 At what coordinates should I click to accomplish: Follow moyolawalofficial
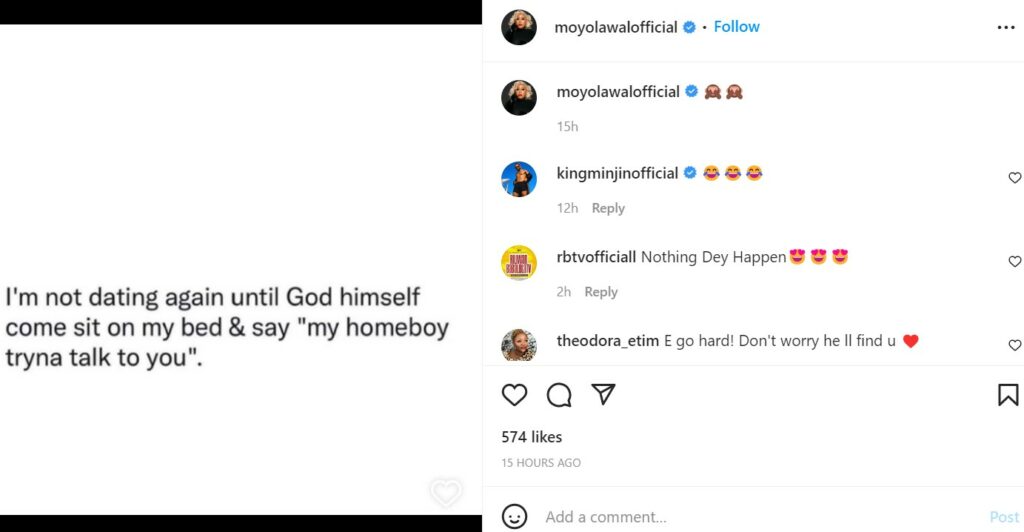737,27
